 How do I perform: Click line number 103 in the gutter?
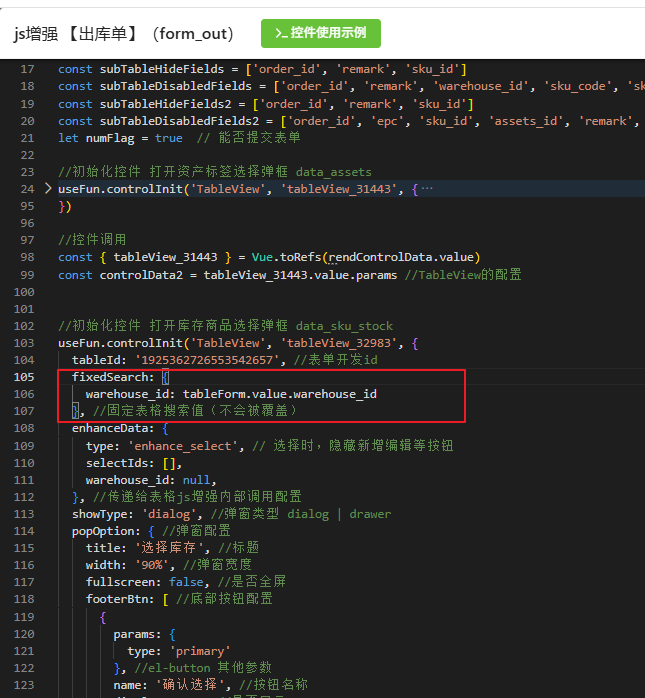[x=24, y=343]
